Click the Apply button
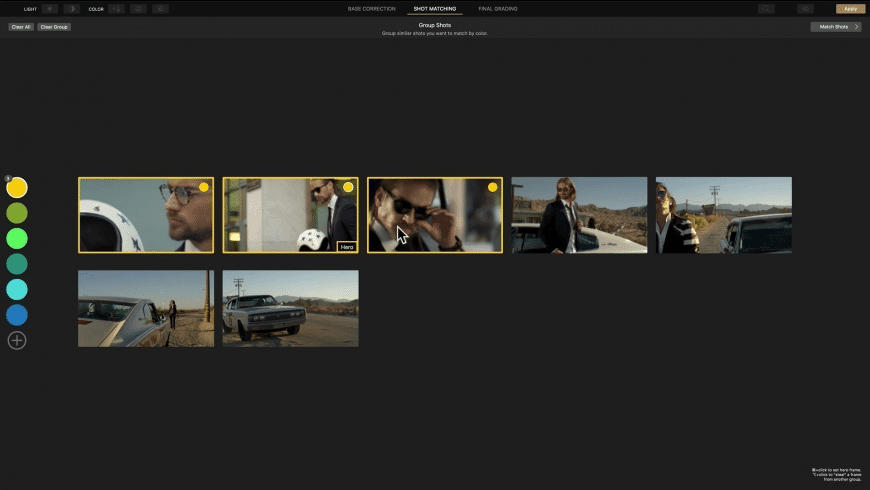870x490 pixels. click(850, 8)
